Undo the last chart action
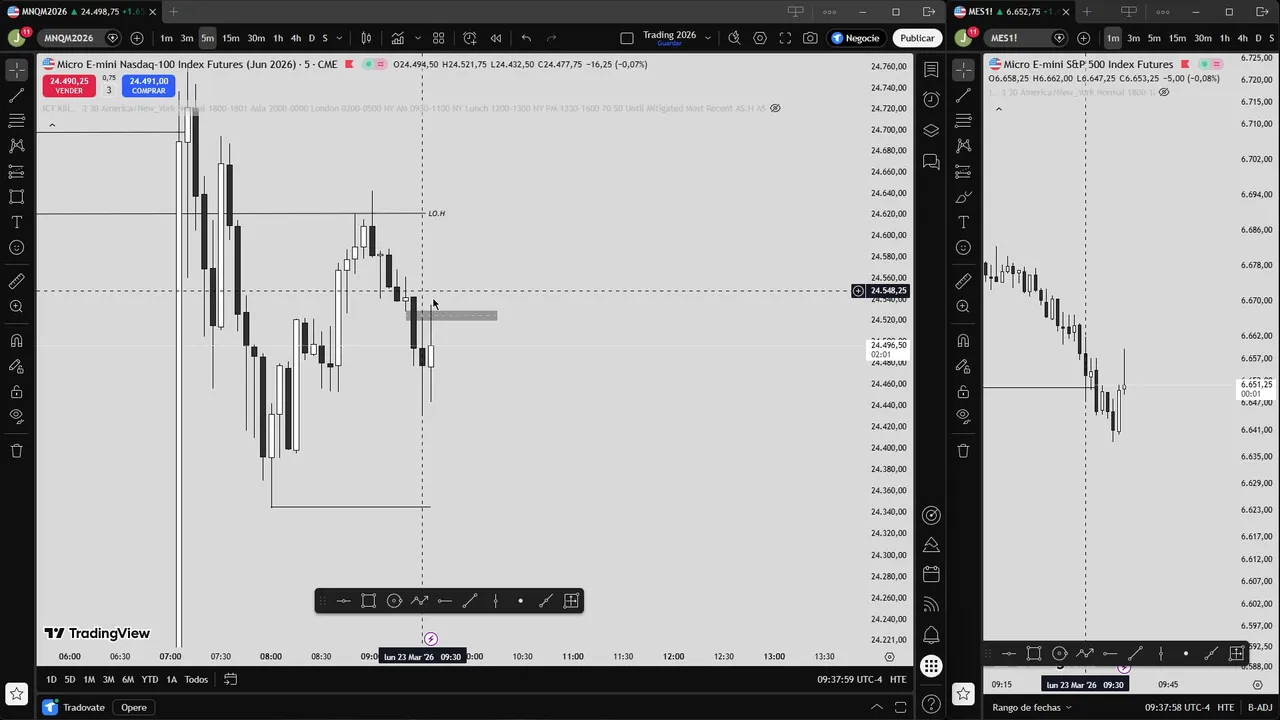 point(526,38)
